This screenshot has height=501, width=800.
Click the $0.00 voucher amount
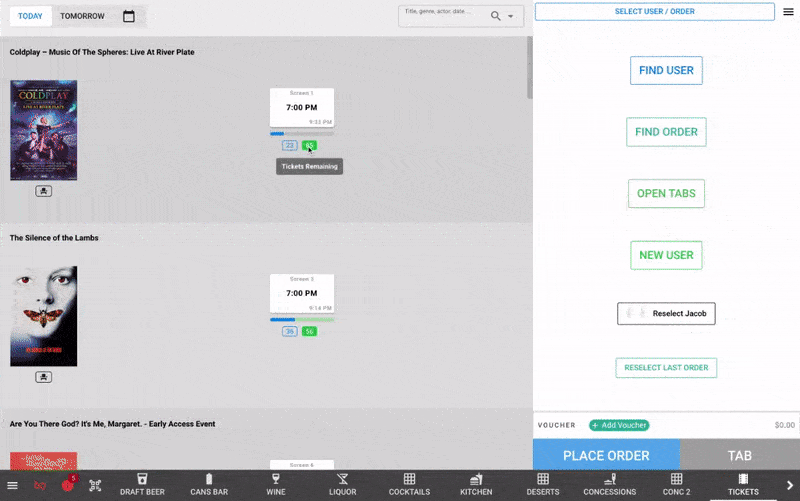pos(784,425)
